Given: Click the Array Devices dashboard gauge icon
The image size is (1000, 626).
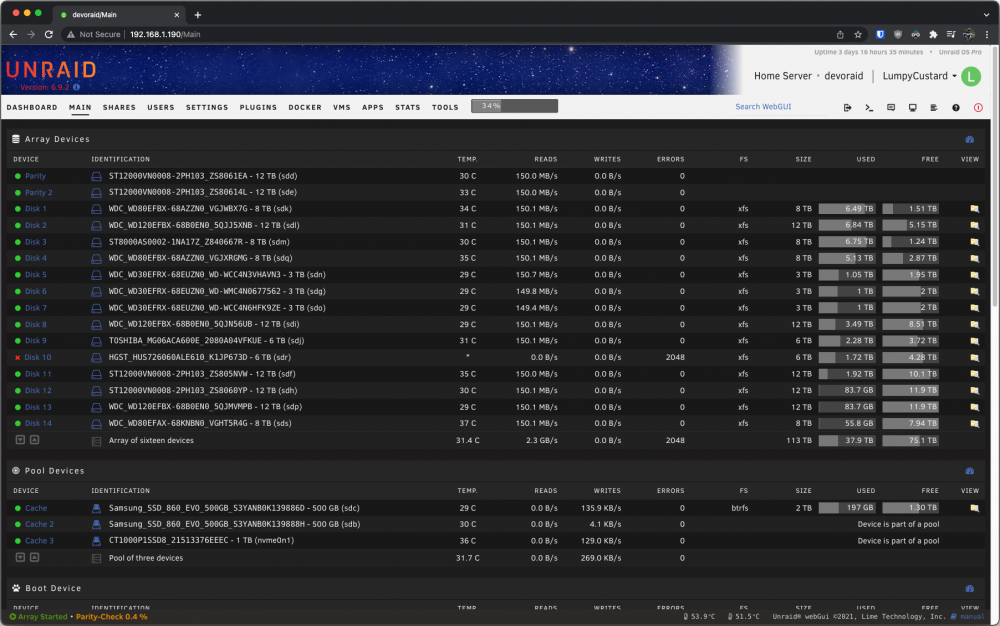Looking at the screenshot, I should 970,140.
